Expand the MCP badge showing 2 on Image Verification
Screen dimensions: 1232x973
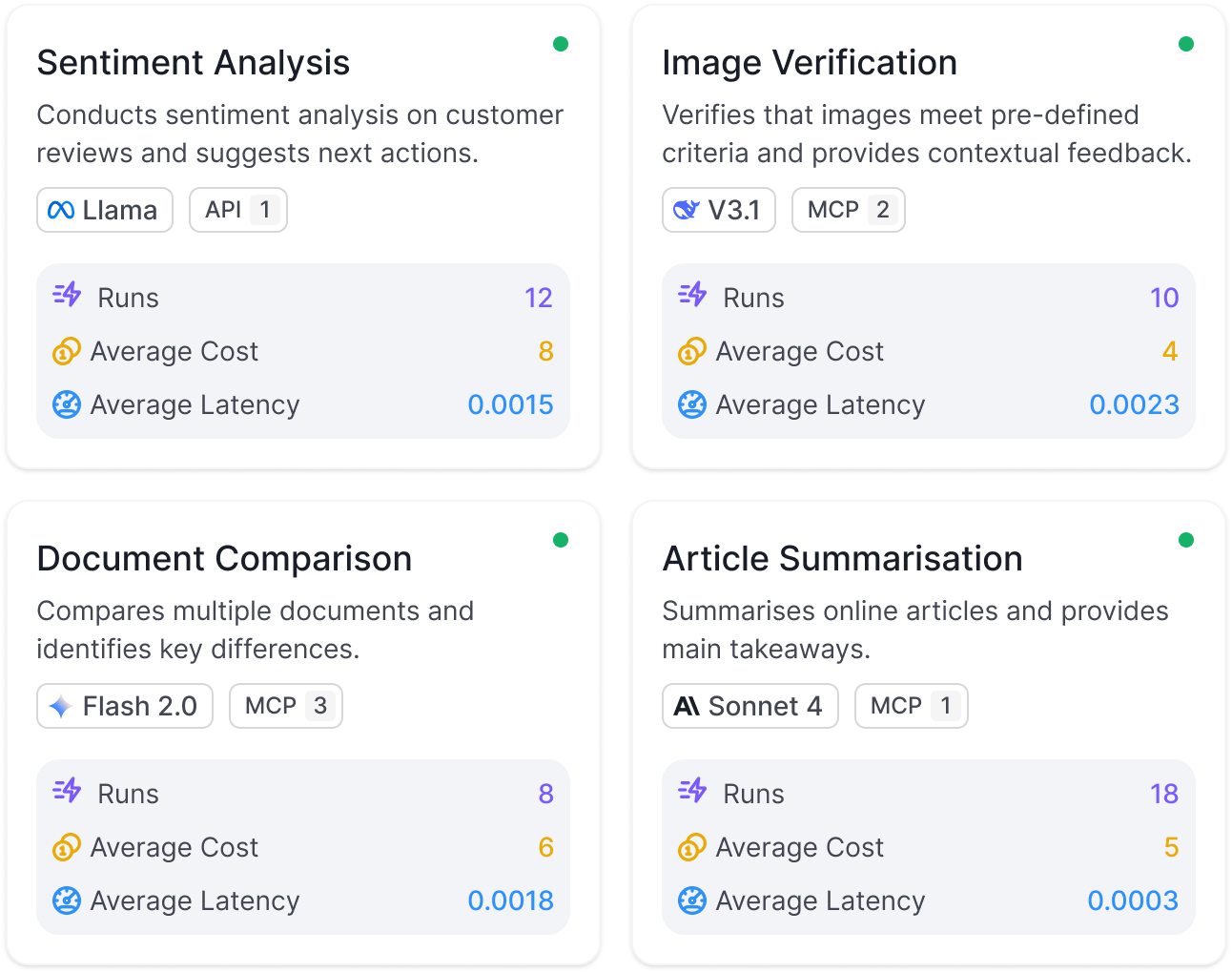848,210
